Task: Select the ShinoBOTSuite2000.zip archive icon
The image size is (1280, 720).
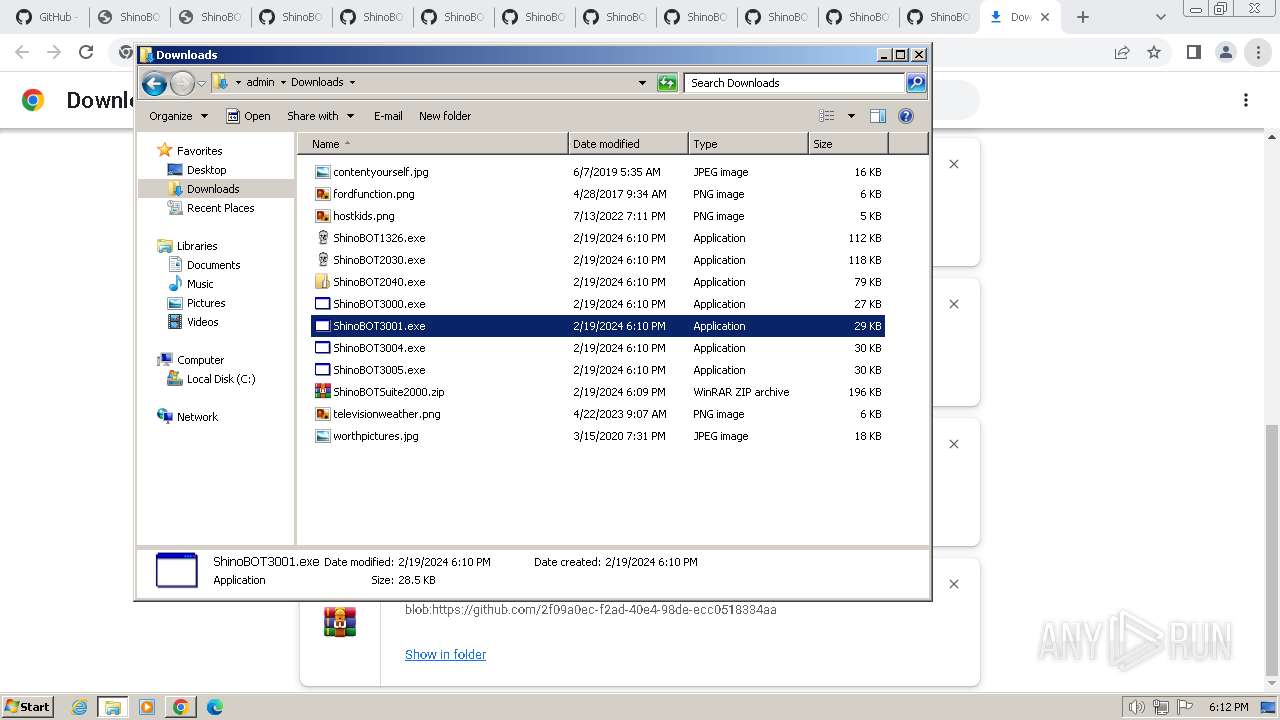Action: [x=322, y=392]
